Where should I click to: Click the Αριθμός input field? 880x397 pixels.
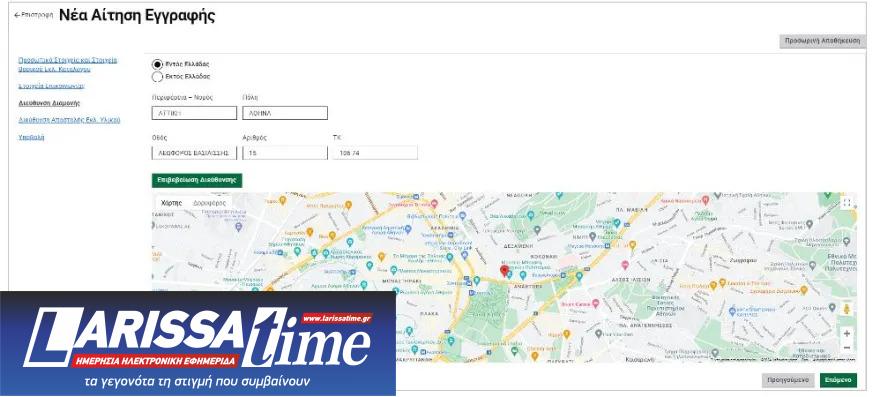[285, 153]
